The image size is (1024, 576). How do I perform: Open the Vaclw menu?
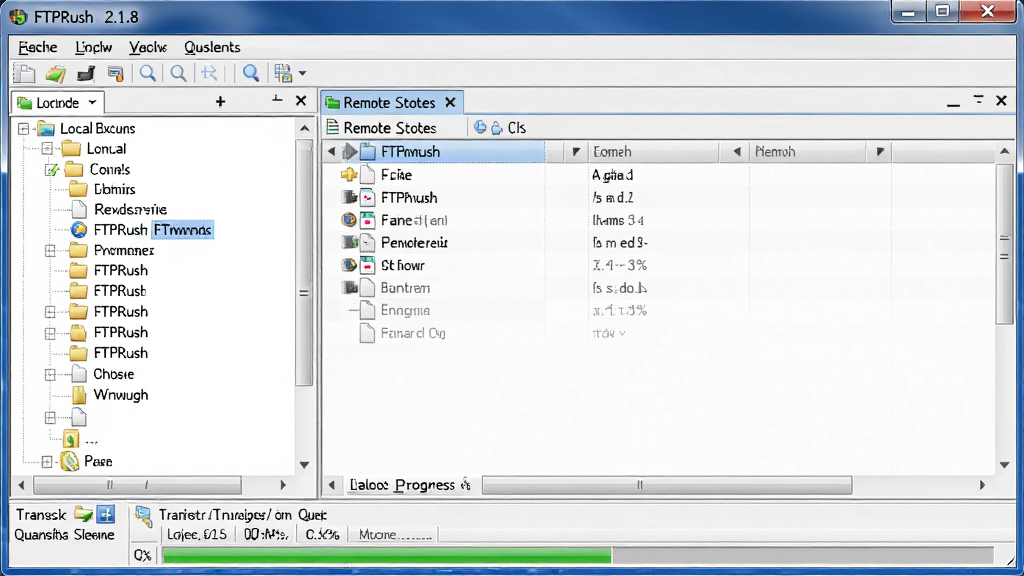148,47
